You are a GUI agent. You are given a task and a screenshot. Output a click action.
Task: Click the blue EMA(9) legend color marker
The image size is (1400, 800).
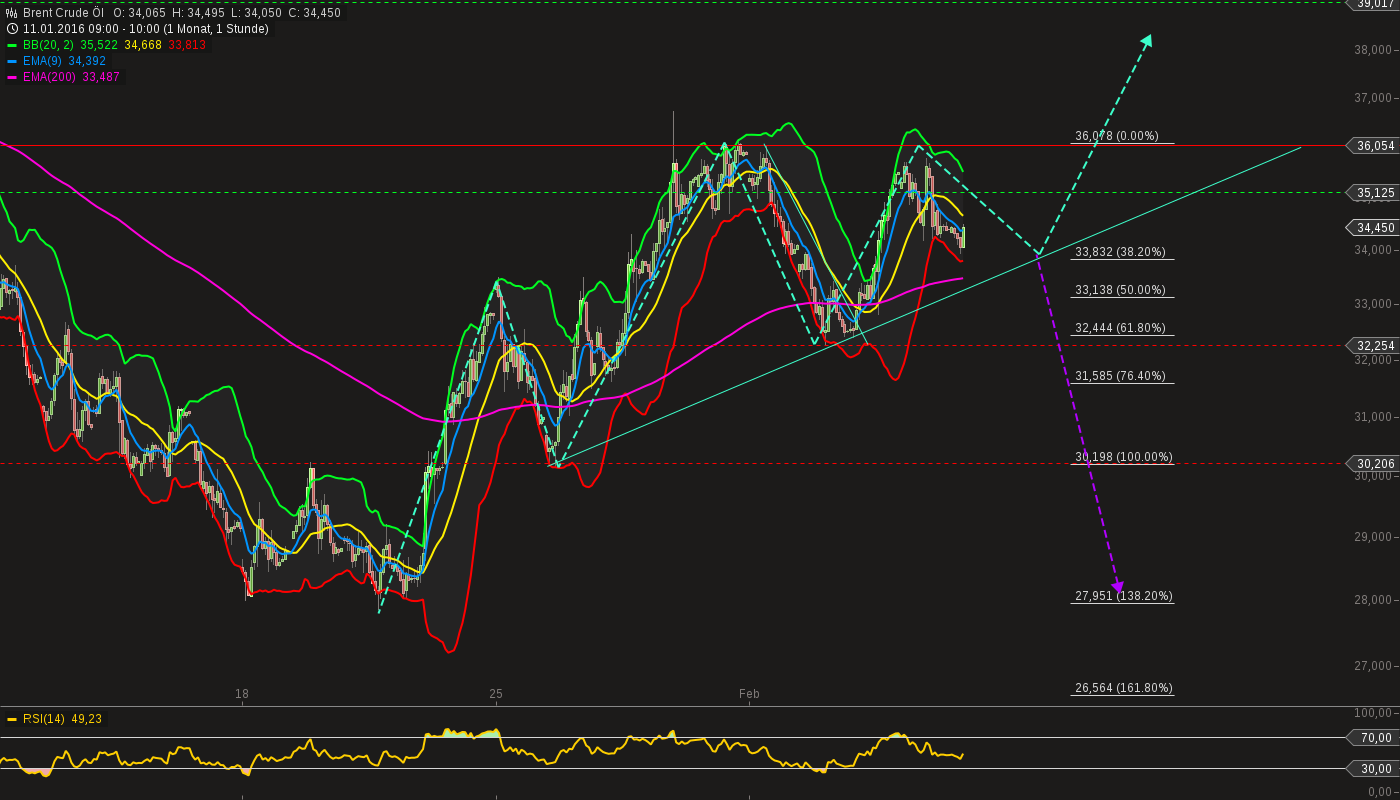click(12, 61)
